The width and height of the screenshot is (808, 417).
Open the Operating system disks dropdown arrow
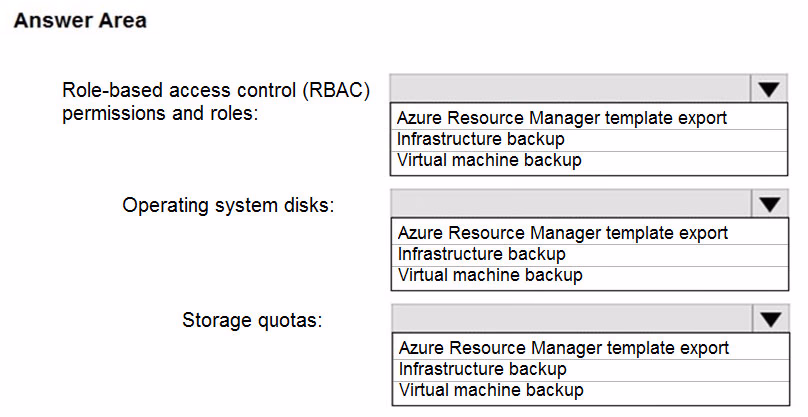(x=770, y=204)
